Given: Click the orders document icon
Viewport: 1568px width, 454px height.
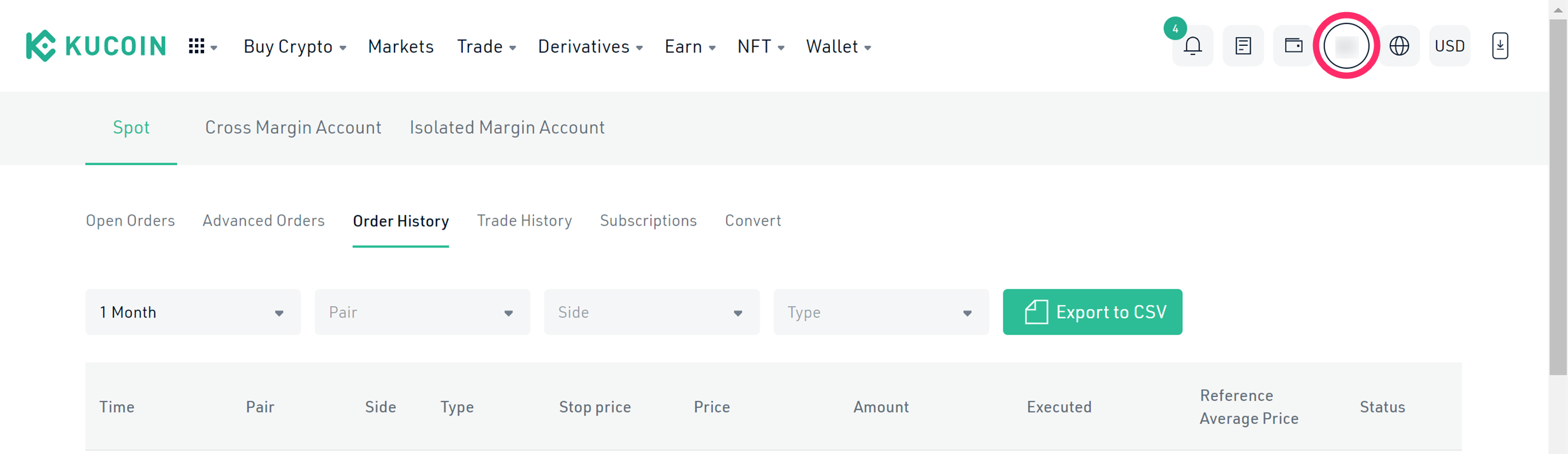Looking at the screenshot, I should [x=1243, y=46].
